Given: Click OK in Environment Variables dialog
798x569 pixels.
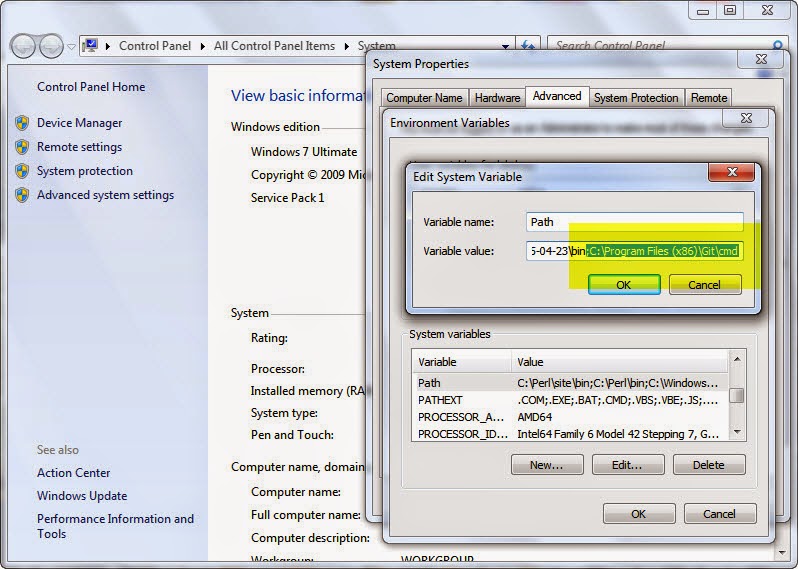Looking at the screenshot, I should click(639, 514).
